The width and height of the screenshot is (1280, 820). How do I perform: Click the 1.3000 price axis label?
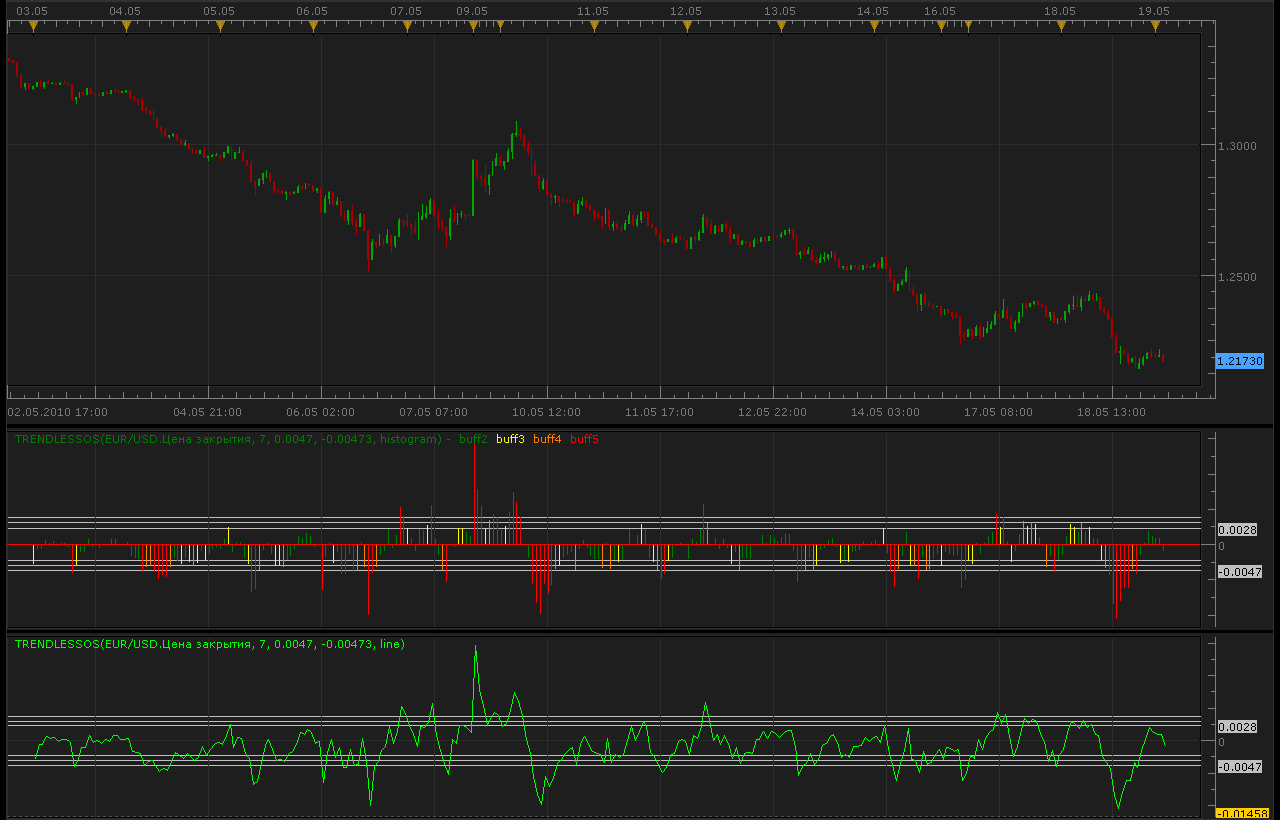(x=1237, y=146)
